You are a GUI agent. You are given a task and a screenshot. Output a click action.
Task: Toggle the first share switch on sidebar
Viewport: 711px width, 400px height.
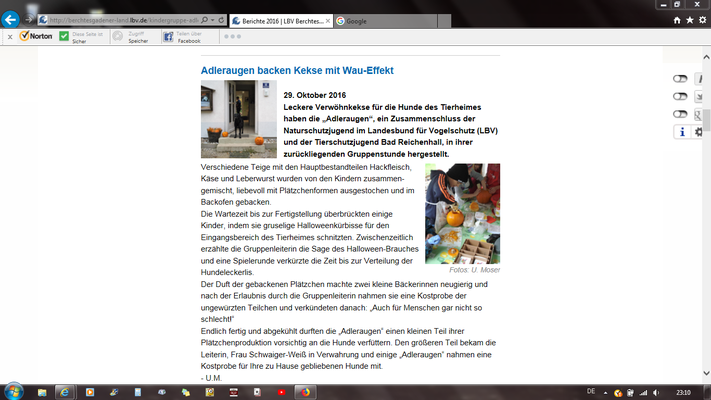680,79
